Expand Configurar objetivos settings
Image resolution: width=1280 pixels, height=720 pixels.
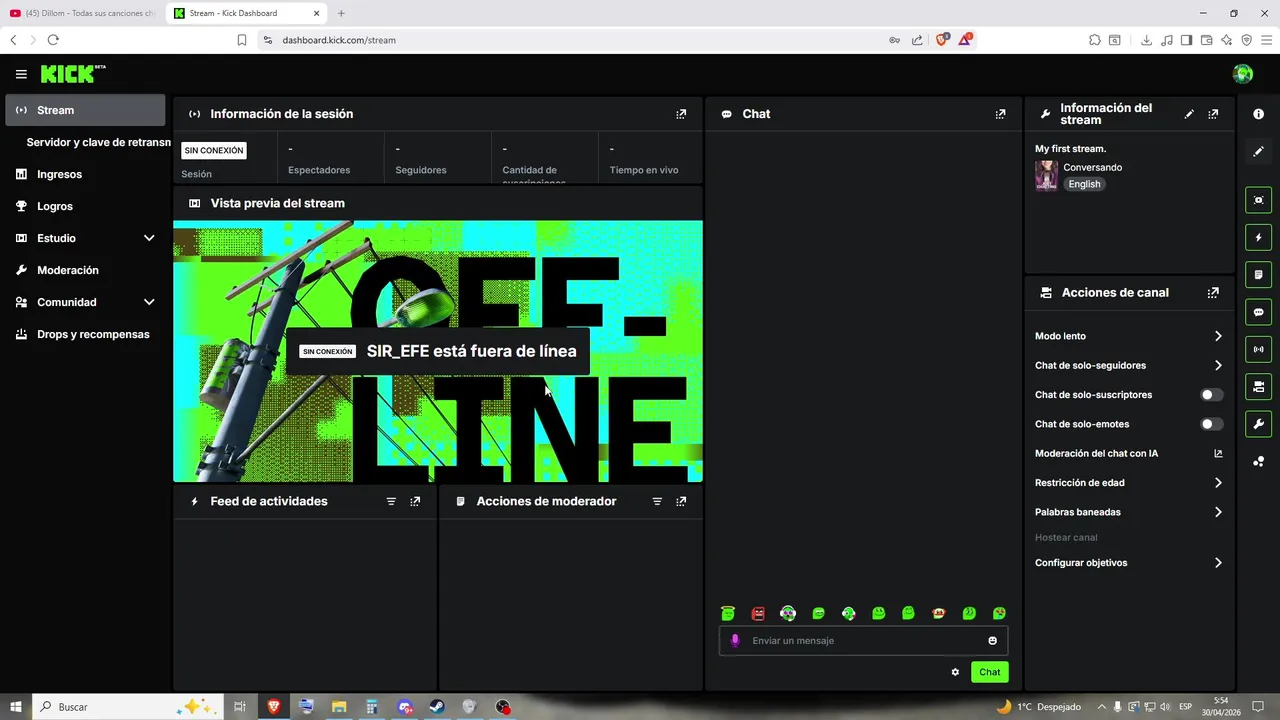point(1218,563)
